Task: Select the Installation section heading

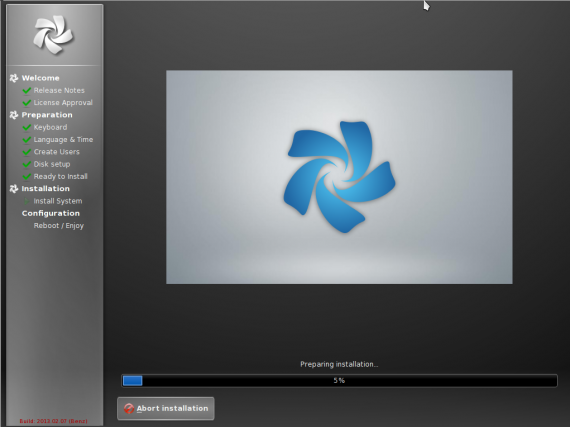Action: tap(45, 189)
